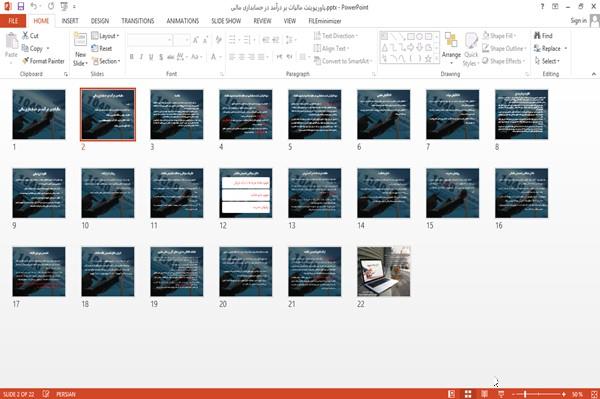Click the Redo icon in quick access toolbar
The image size is (600, 399).
(x=51, y=6)
